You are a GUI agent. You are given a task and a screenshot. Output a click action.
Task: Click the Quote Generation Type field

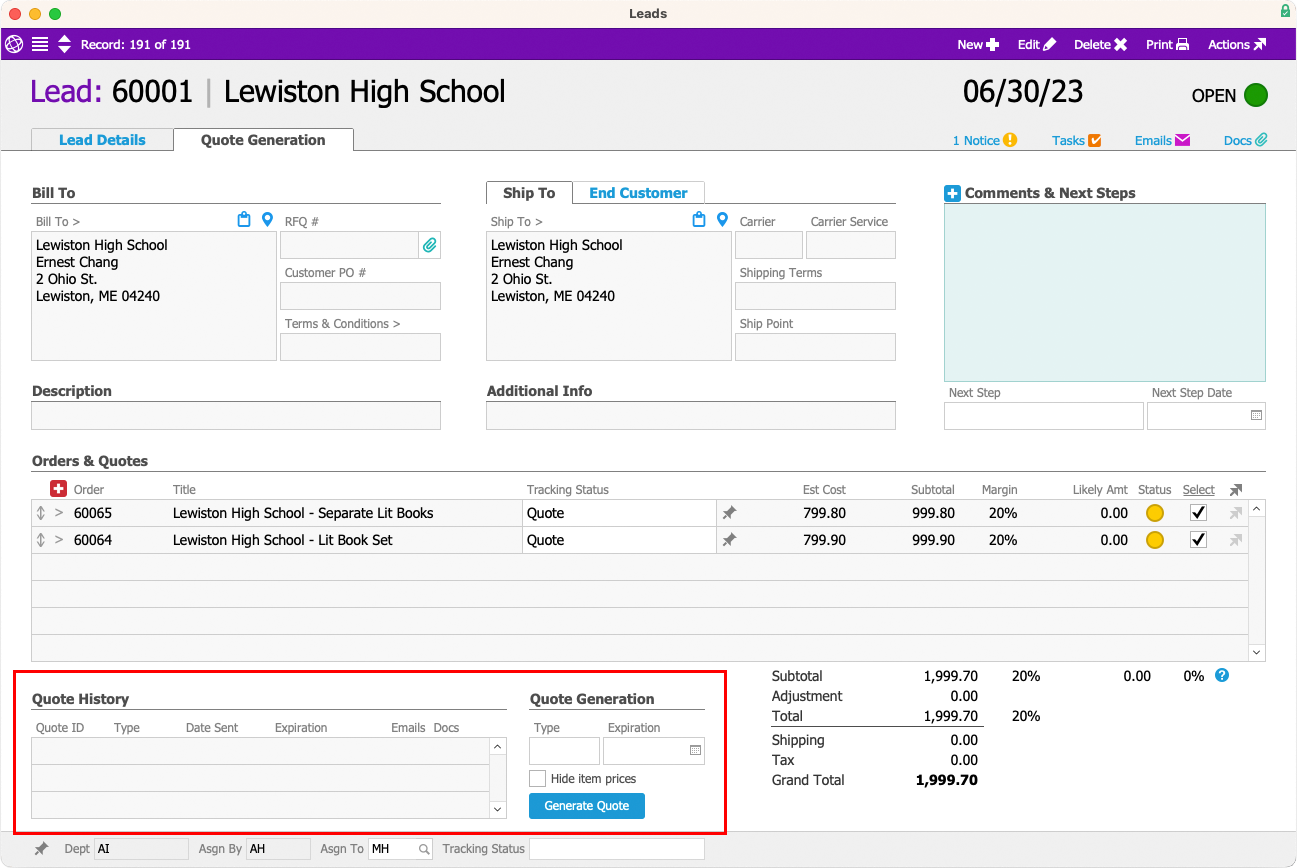click(x=564, y=751)
